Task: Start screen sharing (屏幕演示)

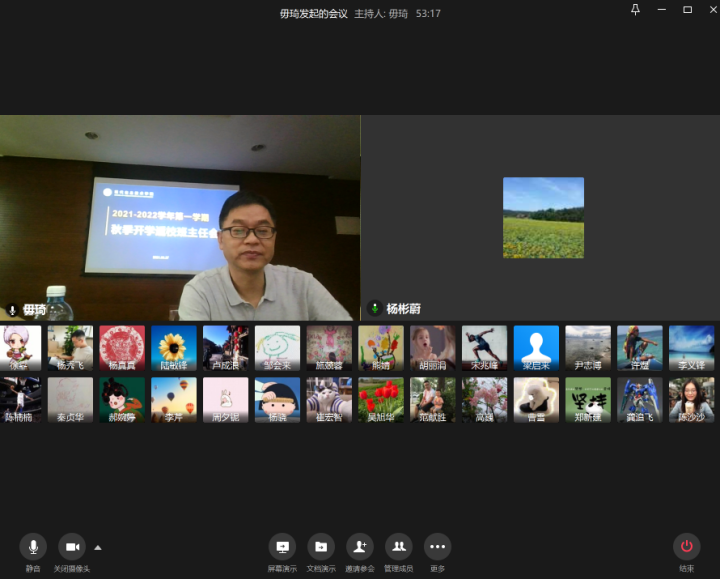Action: coord(282,546)
